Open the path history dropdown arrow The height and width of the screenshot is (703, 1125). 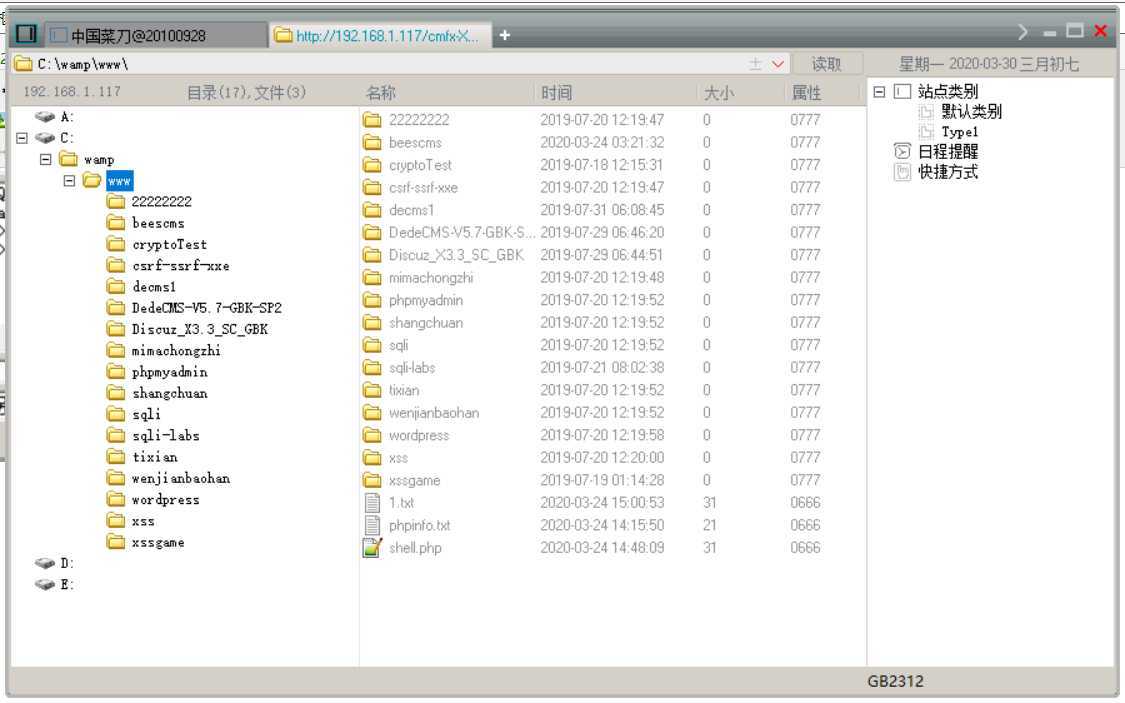pos(778,64)
